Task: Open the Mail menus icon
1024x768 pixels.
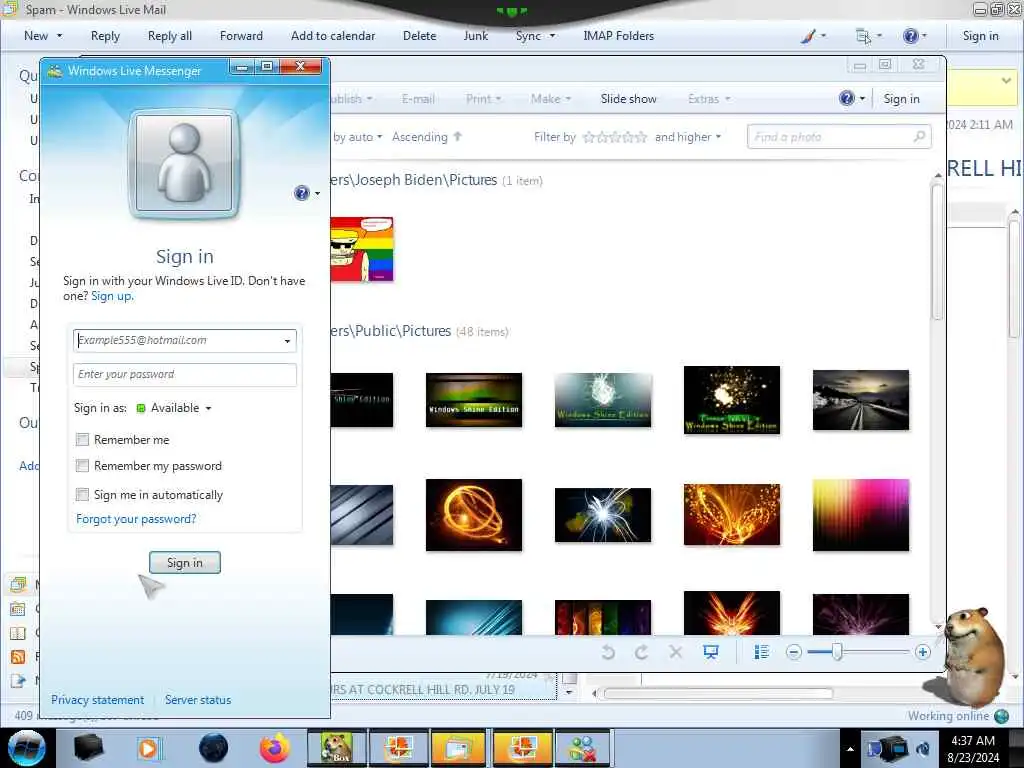Action: pos(863,36)
